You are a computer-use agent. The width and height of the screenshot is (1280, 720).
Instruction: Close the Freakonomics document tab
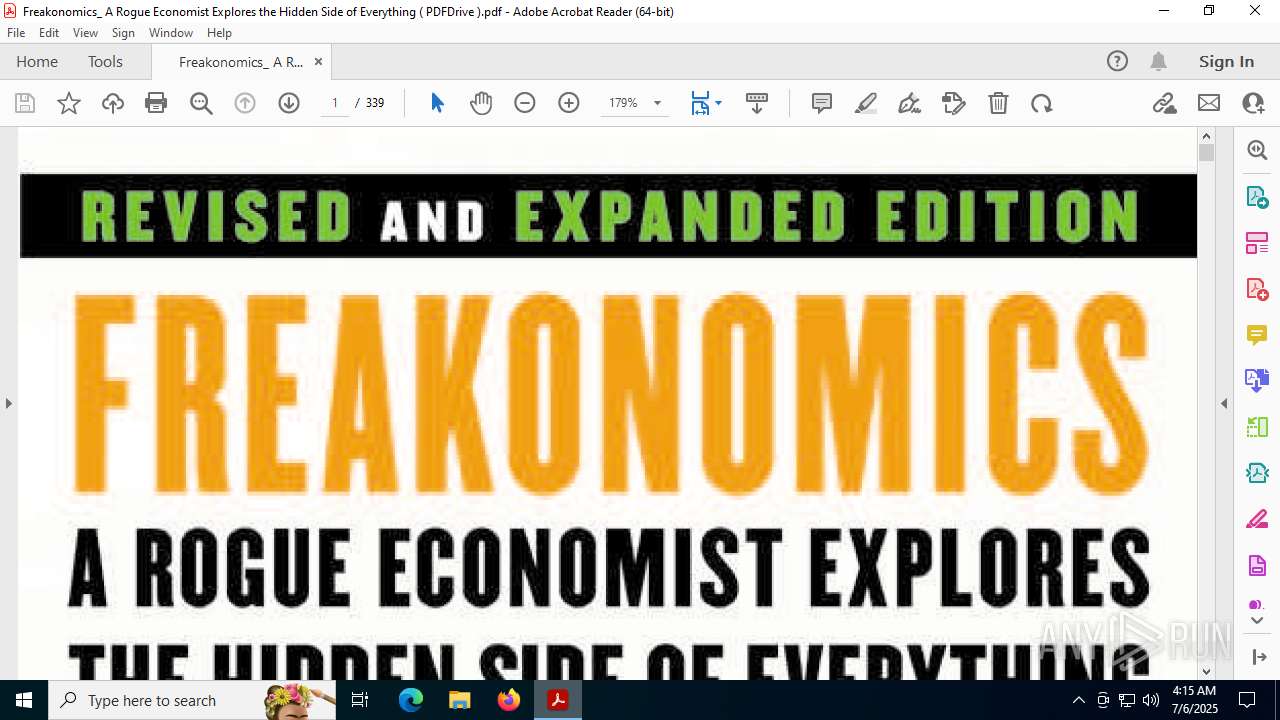click(318, 62)
